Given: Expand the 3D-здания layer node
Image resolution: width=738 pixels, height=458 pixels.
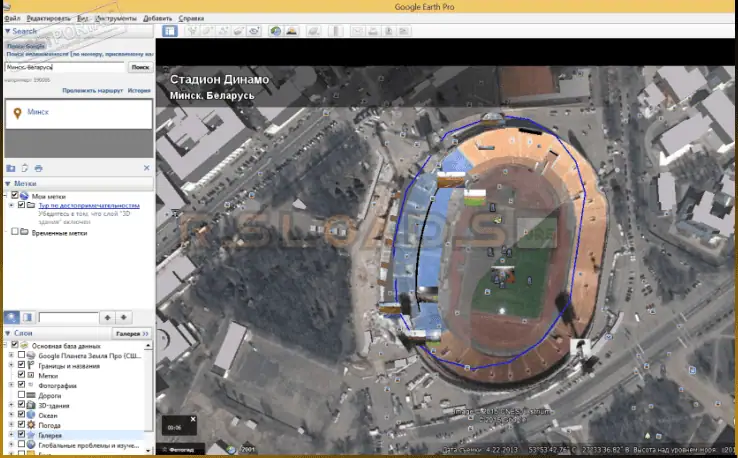Looking at the screenshot, I should point(11,405).
